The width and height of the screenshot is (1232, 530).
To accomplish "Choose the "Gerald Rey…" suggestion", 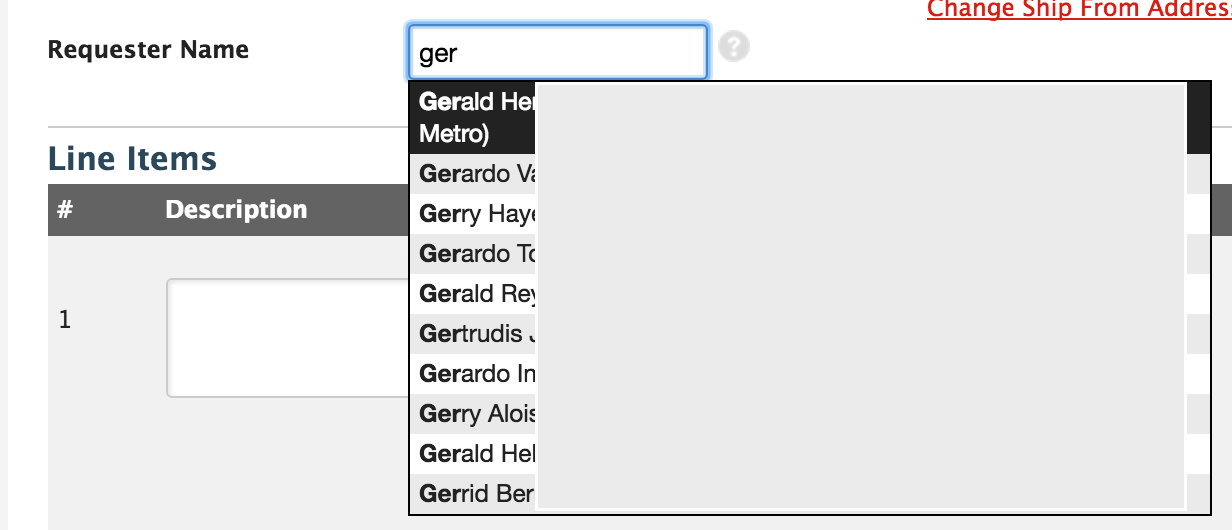I will 477,294.
